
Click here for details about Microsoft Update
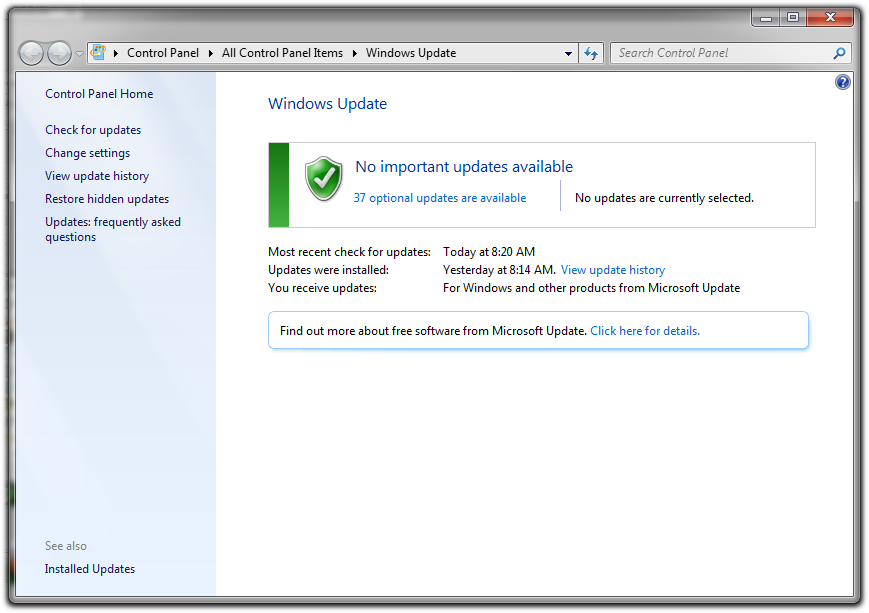[645, 331]
